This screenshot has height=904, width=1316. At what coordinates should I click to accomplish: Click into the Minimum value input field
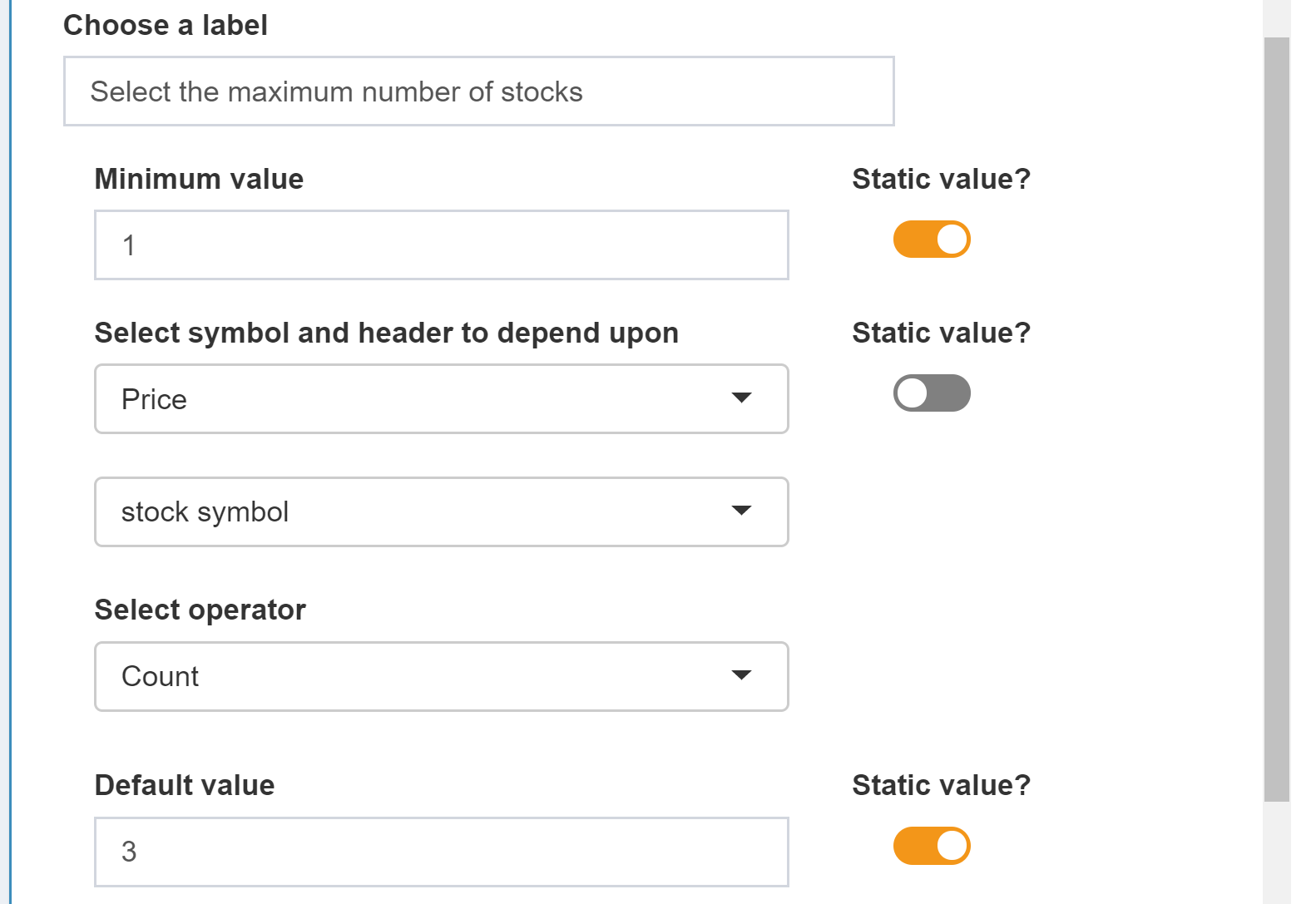point(441,245)
